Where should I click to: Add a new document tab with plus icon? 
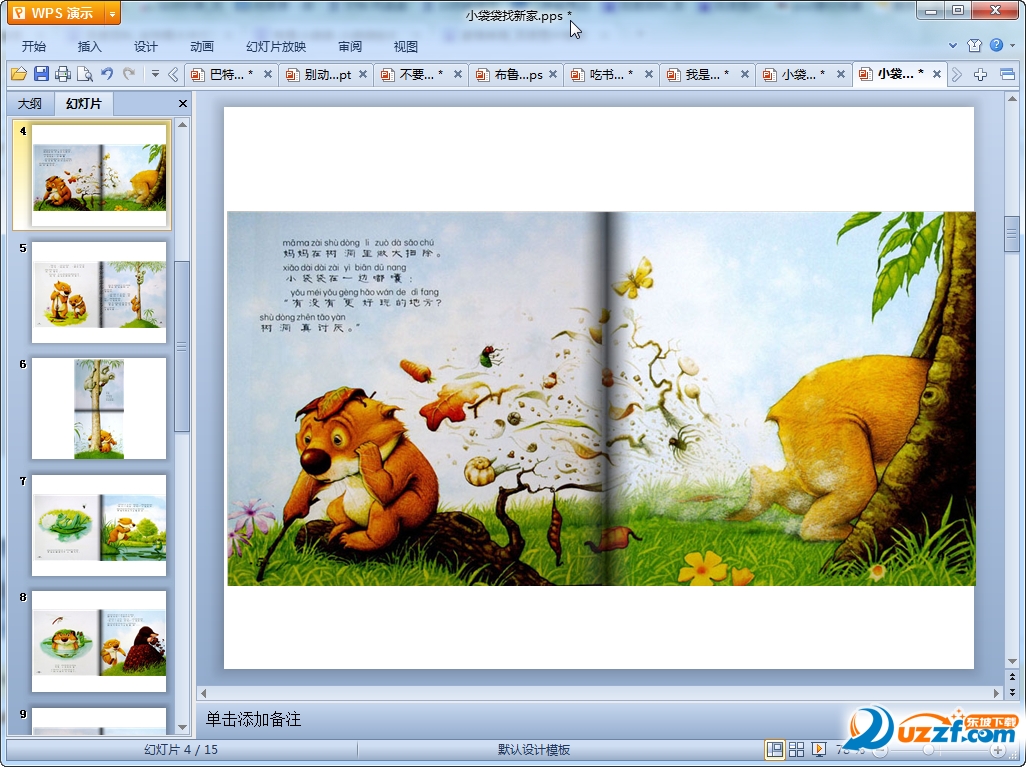click(980, 75)
